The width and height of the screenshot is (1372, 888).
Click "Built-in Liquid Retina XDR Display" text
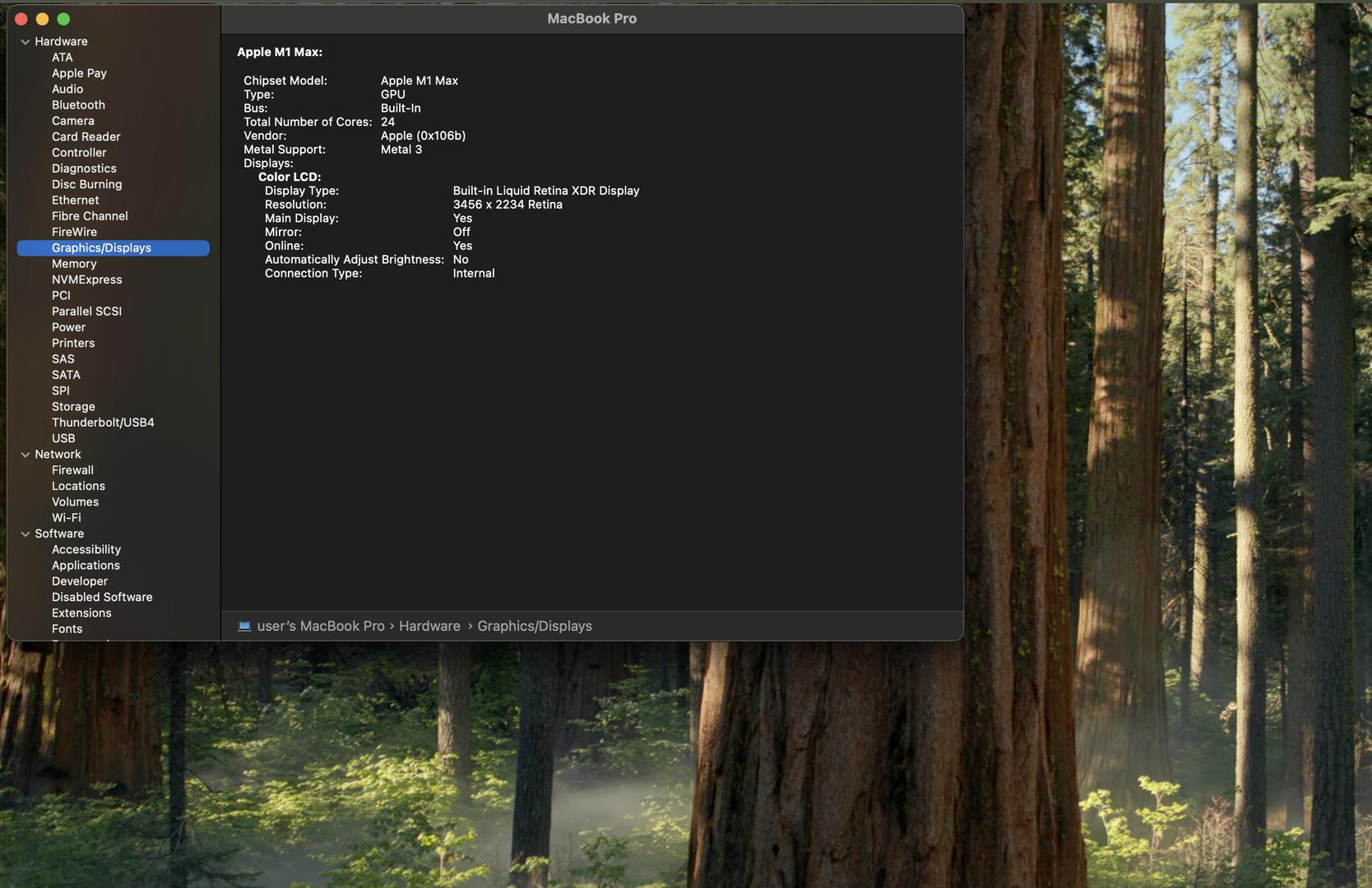click(546, 191)
